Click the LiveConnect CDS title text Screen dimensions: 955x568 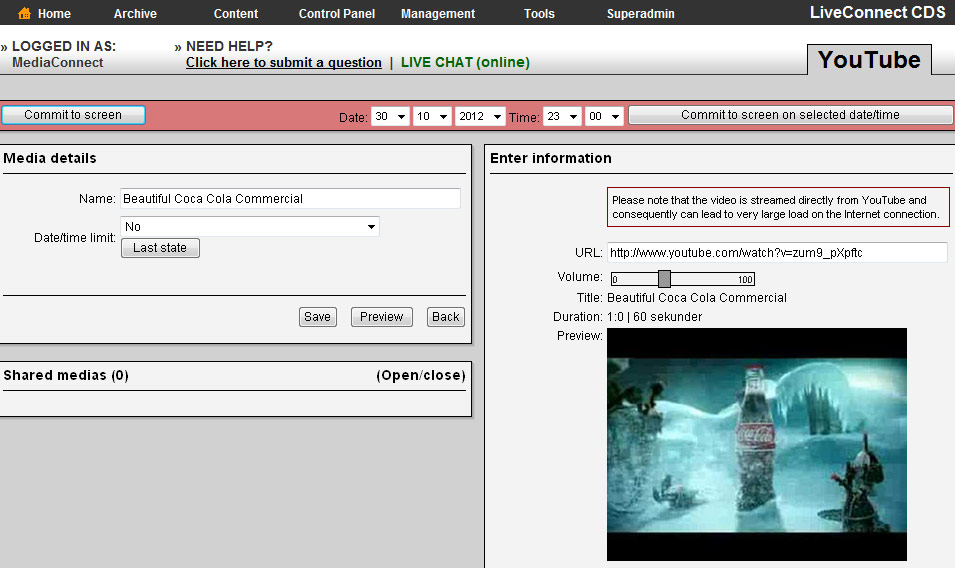coord(877,12)
